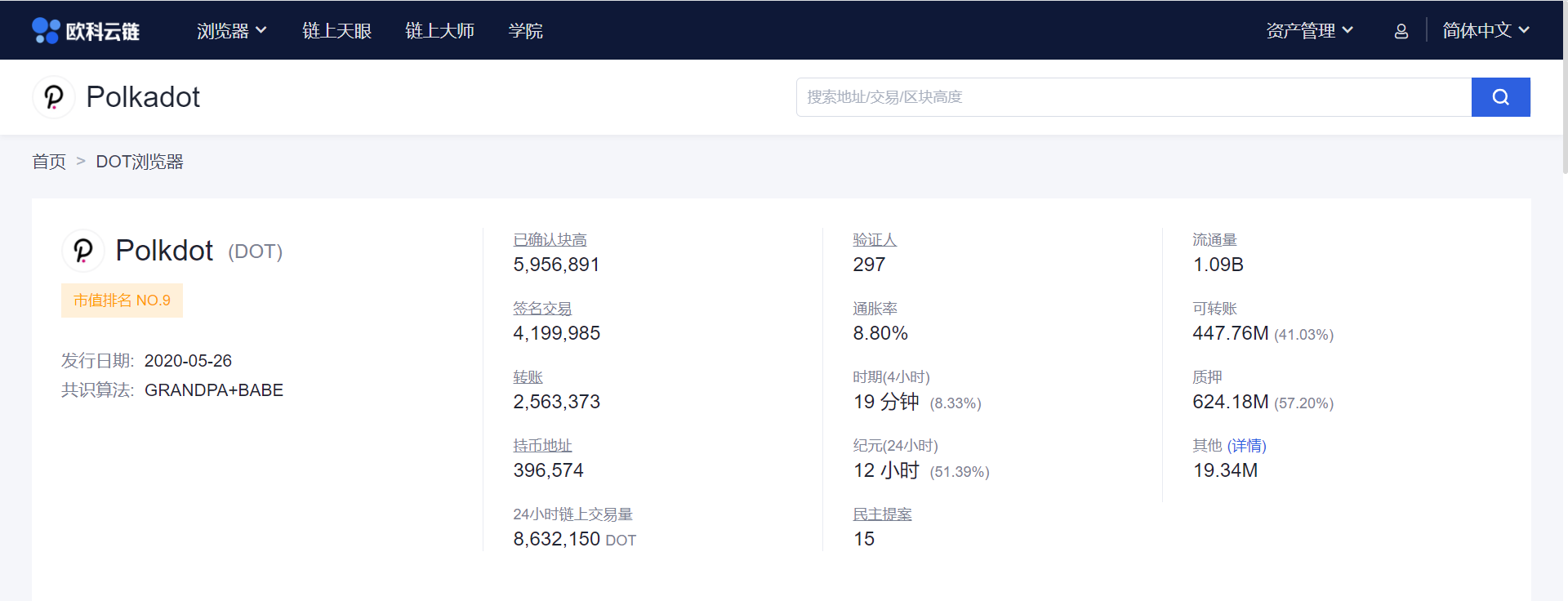
Task: Click the 已确认块高 label link
Action: [x=550, y=240]
